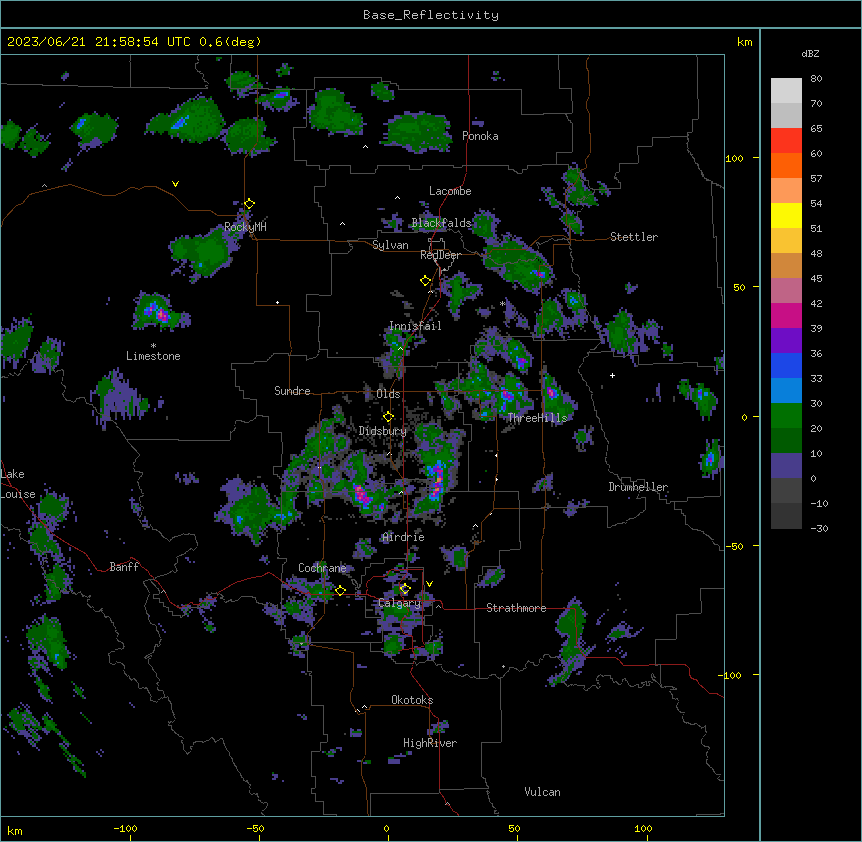Screen dimensions: 862x842
Task: Select the Didsbury label
Action: pos(383,431)
